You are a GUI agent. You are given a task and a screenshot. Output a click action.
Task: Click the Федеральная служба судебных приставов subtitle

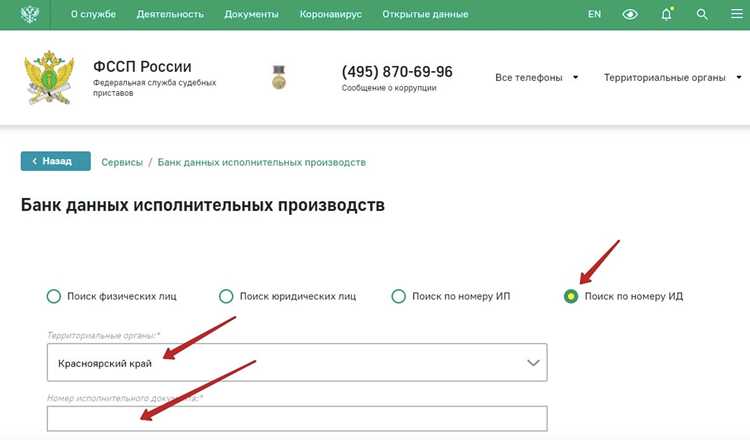pyautogui.click(x=154, y=88)
